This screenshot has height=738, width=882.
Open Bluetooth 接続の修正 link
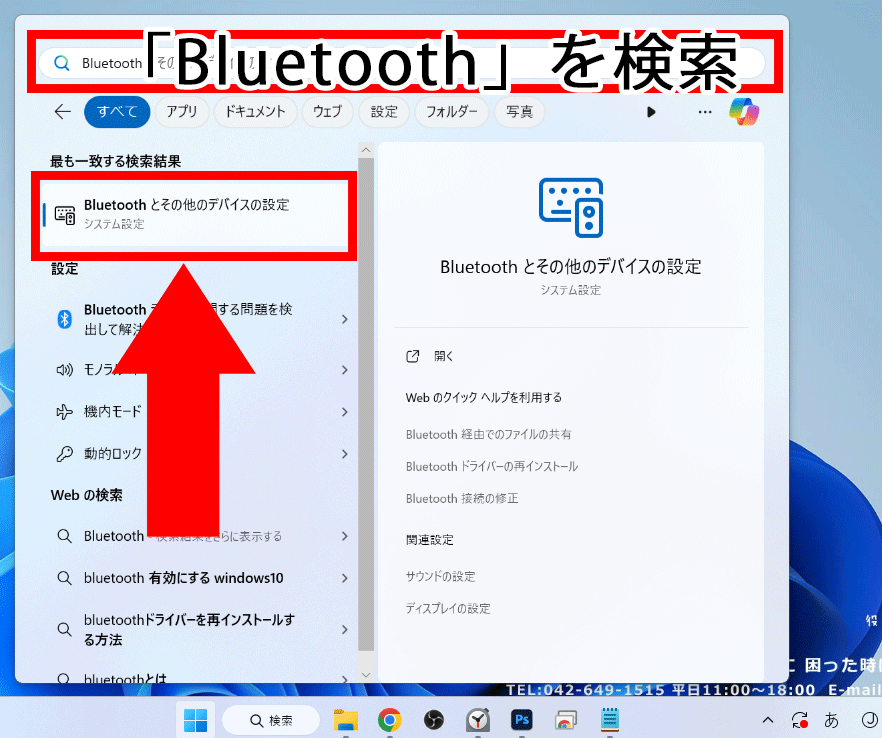pyautogui.click(x=462, y=498)
